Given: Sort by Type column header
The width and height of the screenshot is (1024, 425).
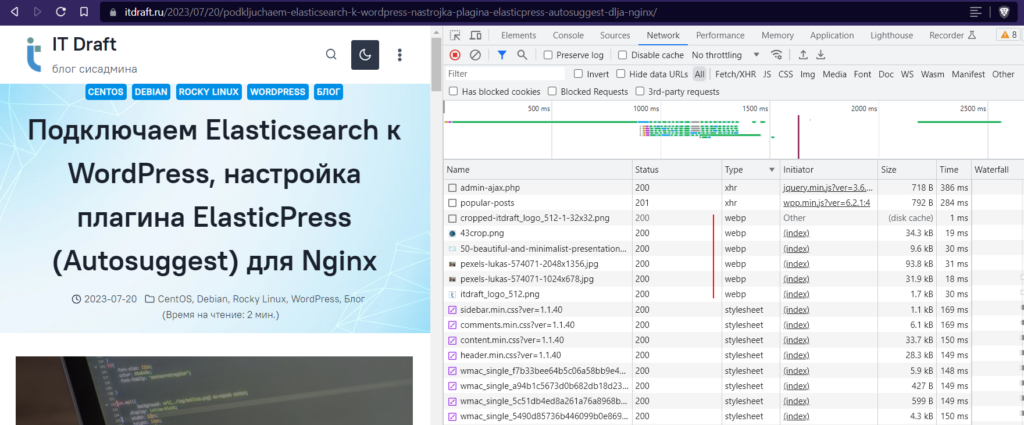Looking at the screenshot, I should coord(752,170).
